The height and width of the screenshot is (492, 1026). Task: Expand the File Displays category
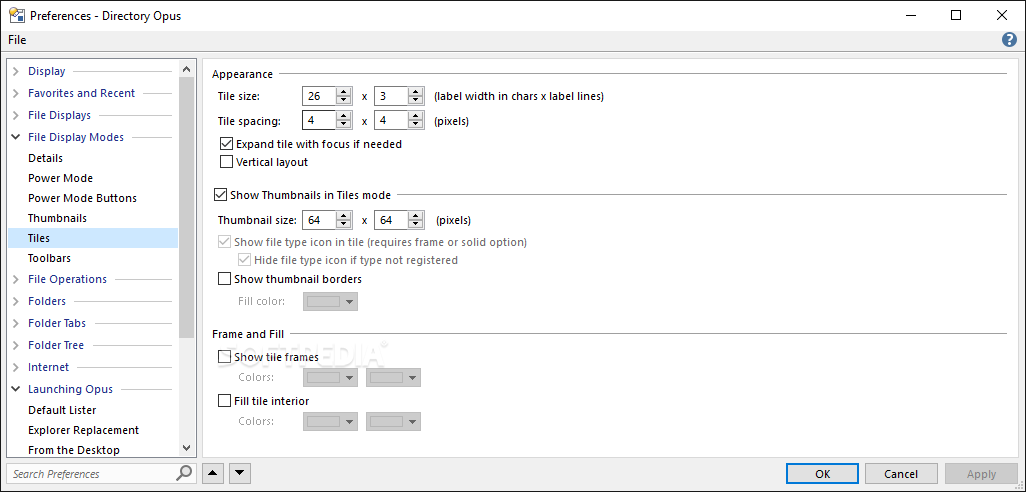16,115
